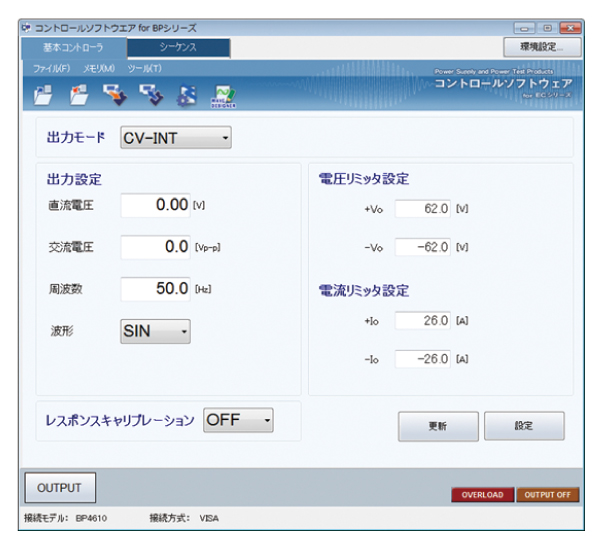Click the OVERLOAD indicator

pyautogui.click(x=483, y=495)
